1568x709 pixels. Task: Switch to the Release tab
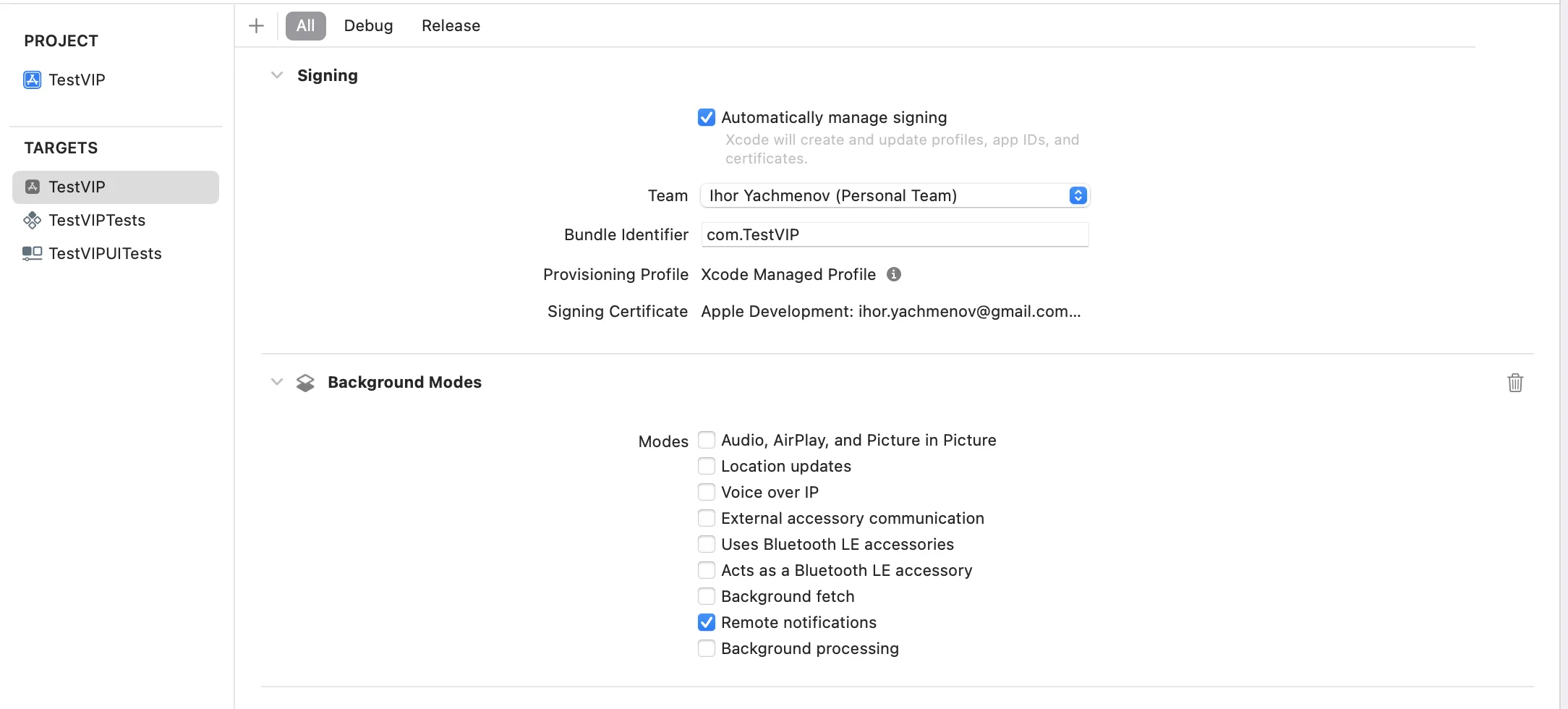pyautogui.click(x=451, y=26)
